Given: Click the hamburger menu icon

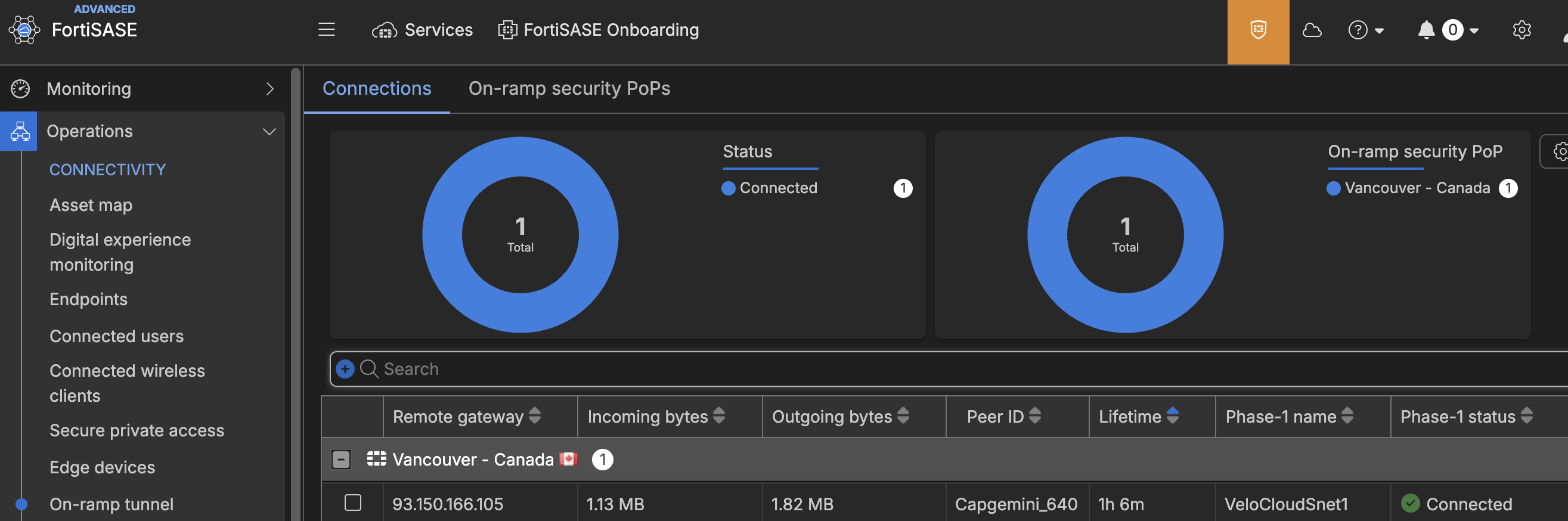Looking at the screenshot, I should pos(327,30).
